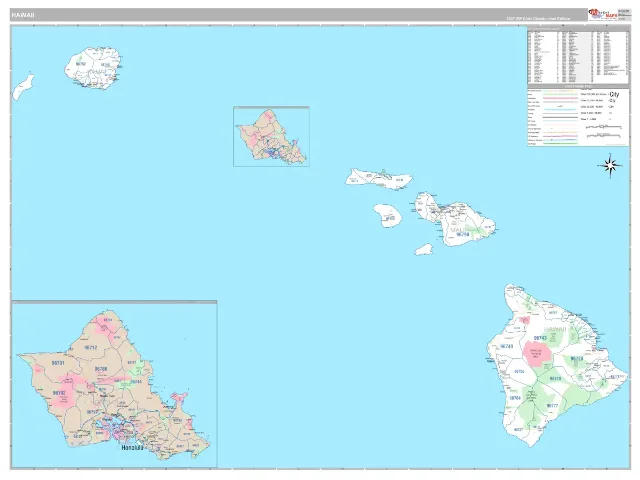Click the Honolulu city label on Oahu inset
This screenshot has width=640, height=480.
pos(133,447)
